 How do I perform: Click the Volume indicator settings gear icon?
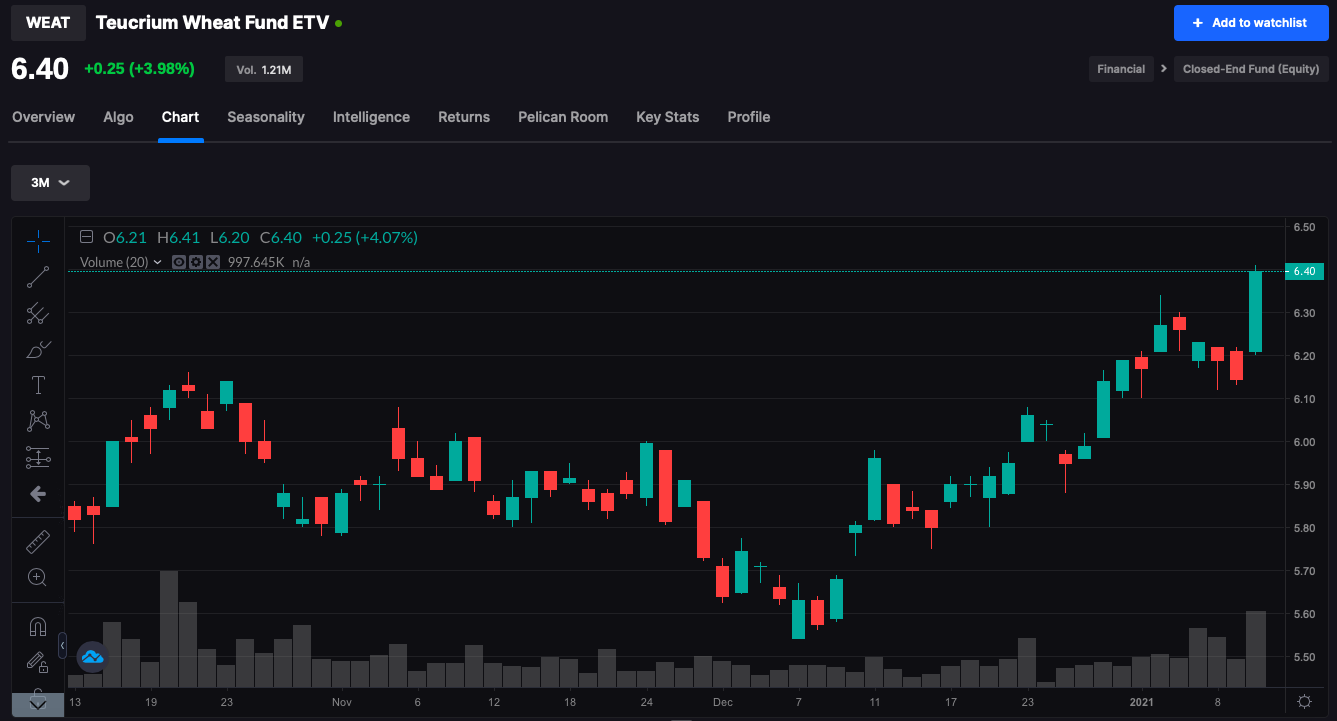196,262
